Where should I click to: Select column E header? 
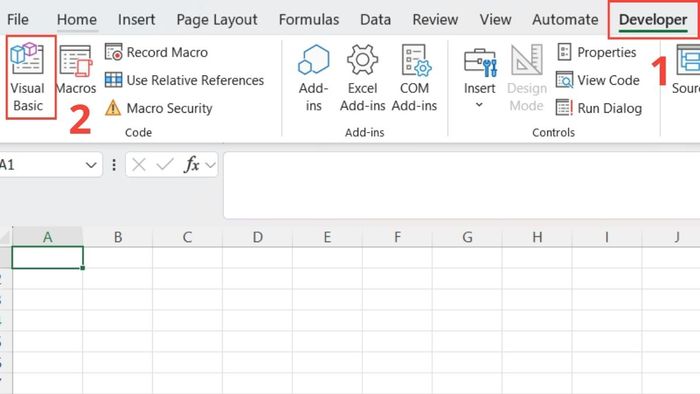tap(327, 237)
